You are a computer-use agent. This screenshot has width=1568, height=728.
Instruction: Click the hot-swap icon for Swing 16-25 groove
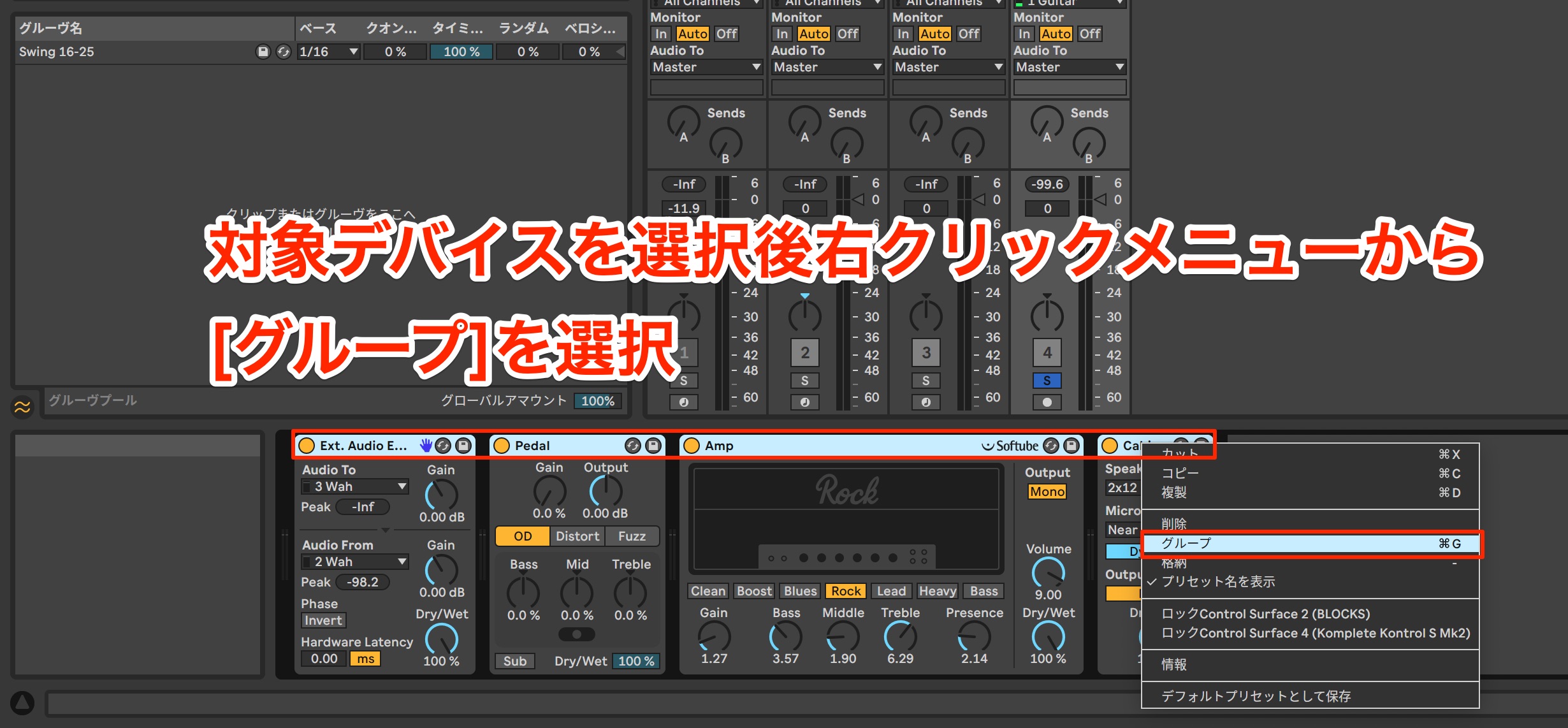(283, 52)
